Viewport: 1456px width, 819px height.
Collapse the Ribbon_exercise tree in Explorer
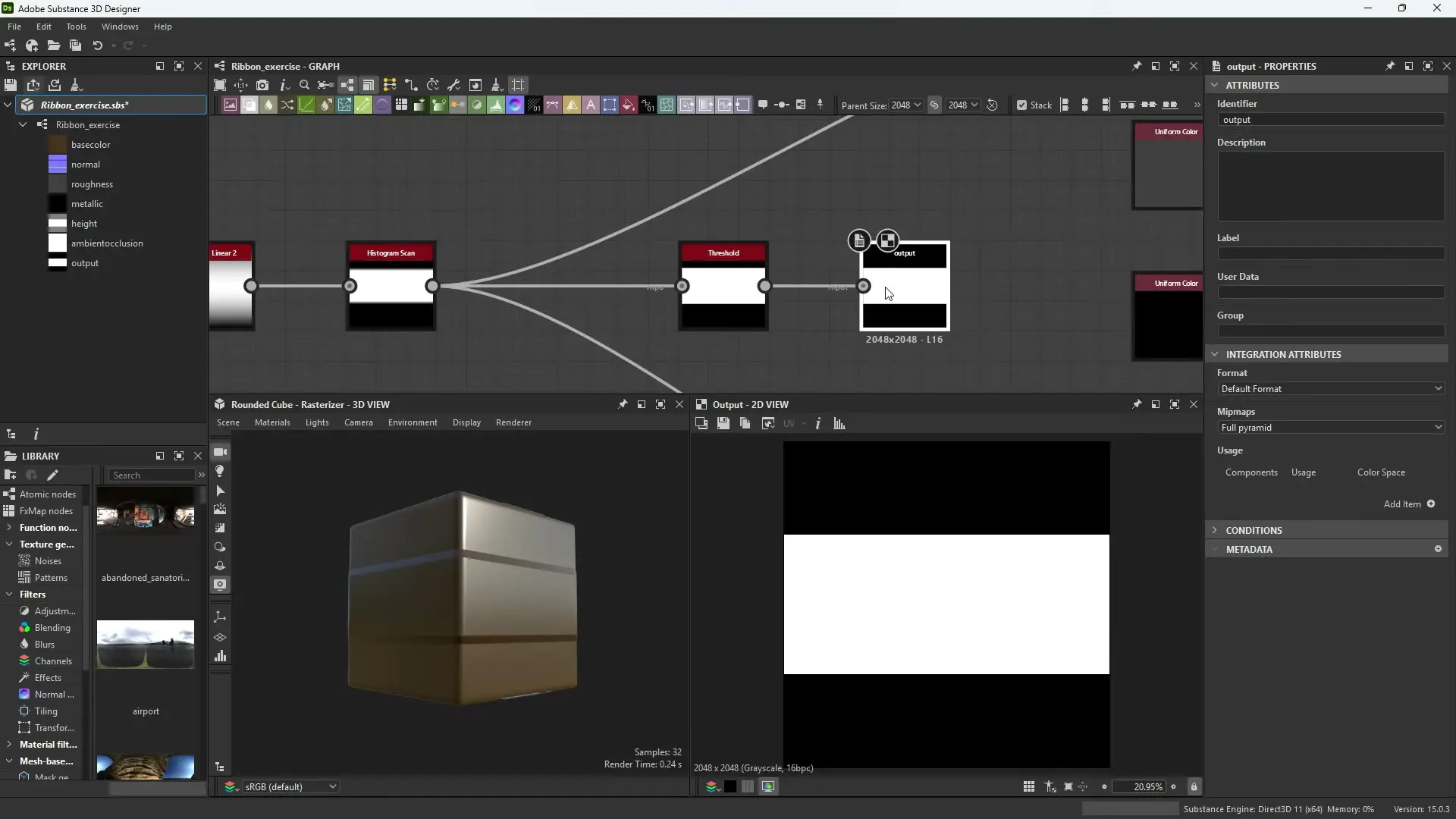coord(22,124)
